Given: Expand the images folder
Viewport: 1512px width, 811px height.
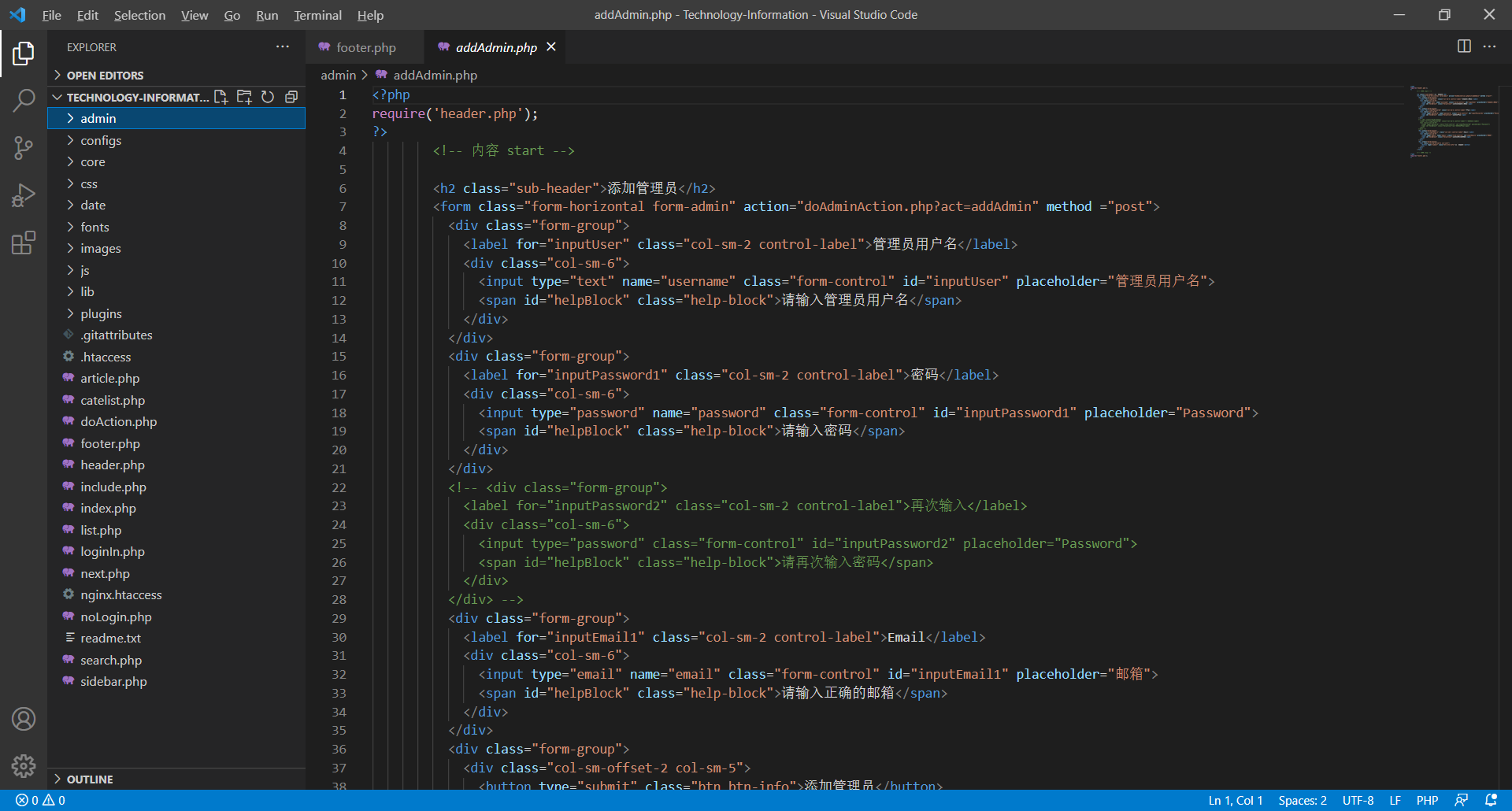Looking at the screenshot, I should [176, 248].
